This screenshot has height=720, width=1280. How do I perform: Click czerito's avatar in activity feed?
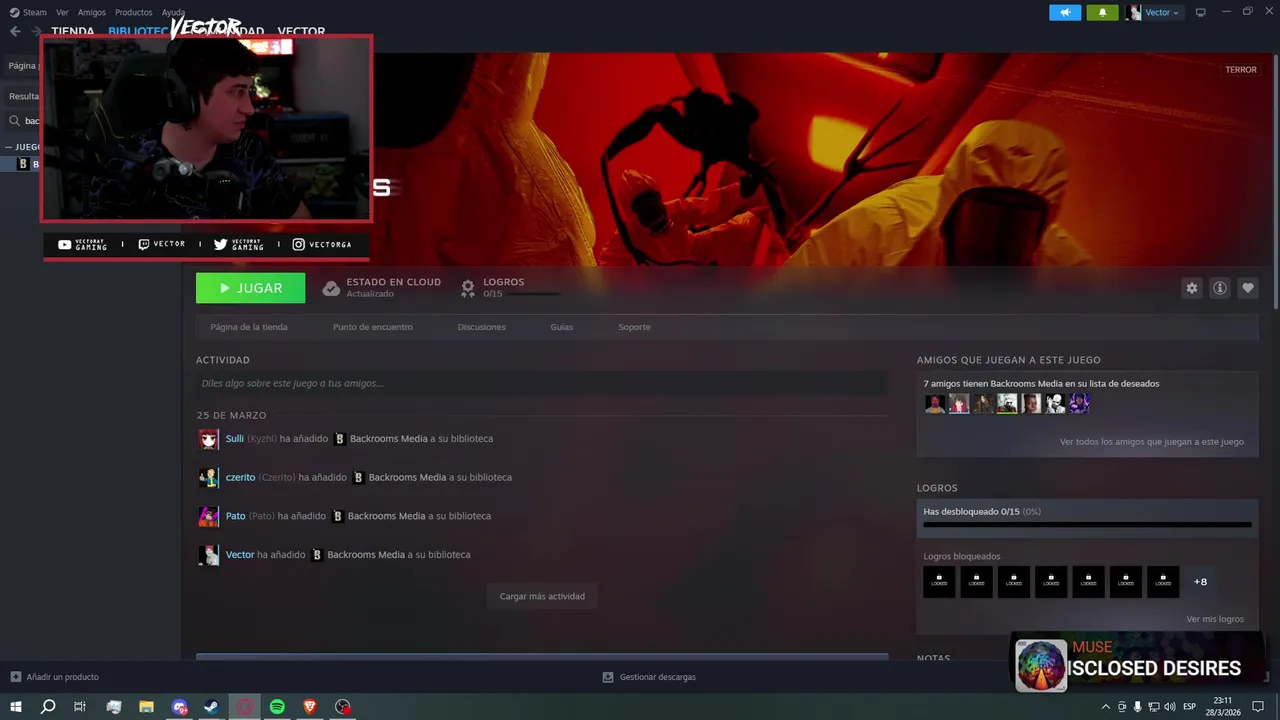208,478
